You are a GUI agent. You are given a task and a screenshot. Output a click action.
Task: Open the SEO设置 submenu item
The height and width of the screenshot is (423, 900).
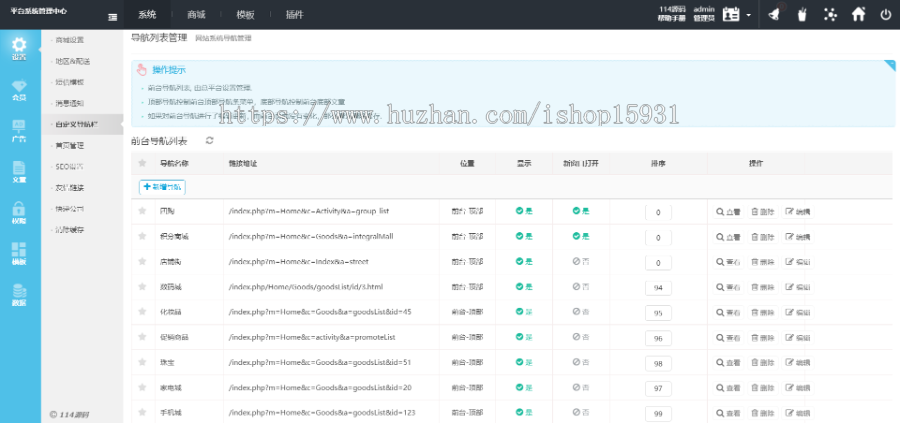pyautogui.click(x=69, y=166)
